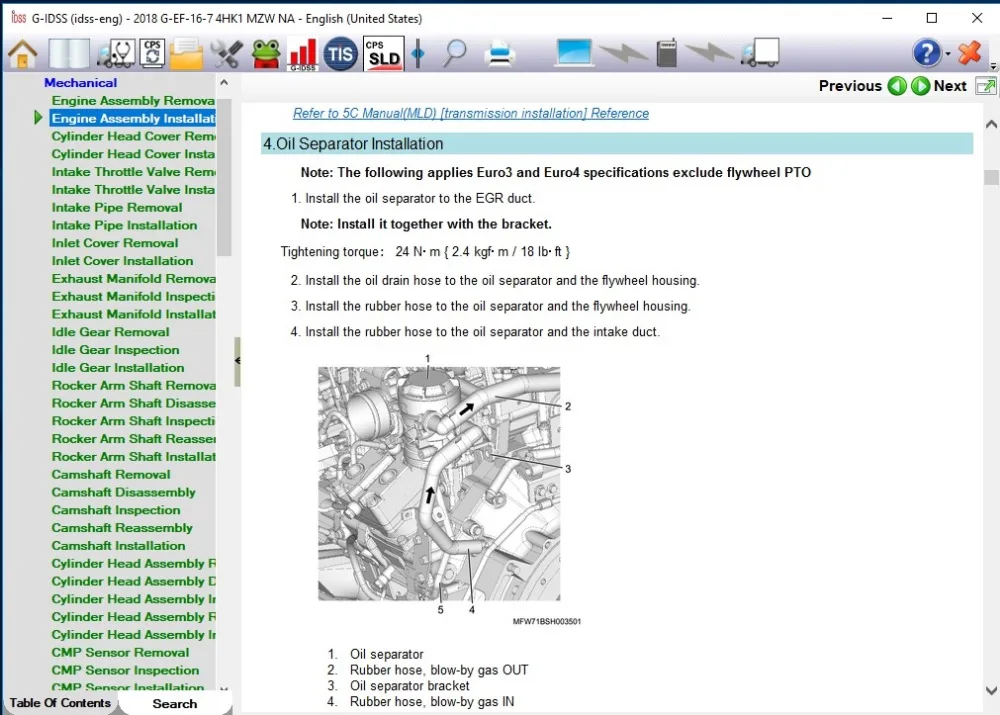Open Inlet Cover Removal topic
1000x715 pixels.
point(115,243)
